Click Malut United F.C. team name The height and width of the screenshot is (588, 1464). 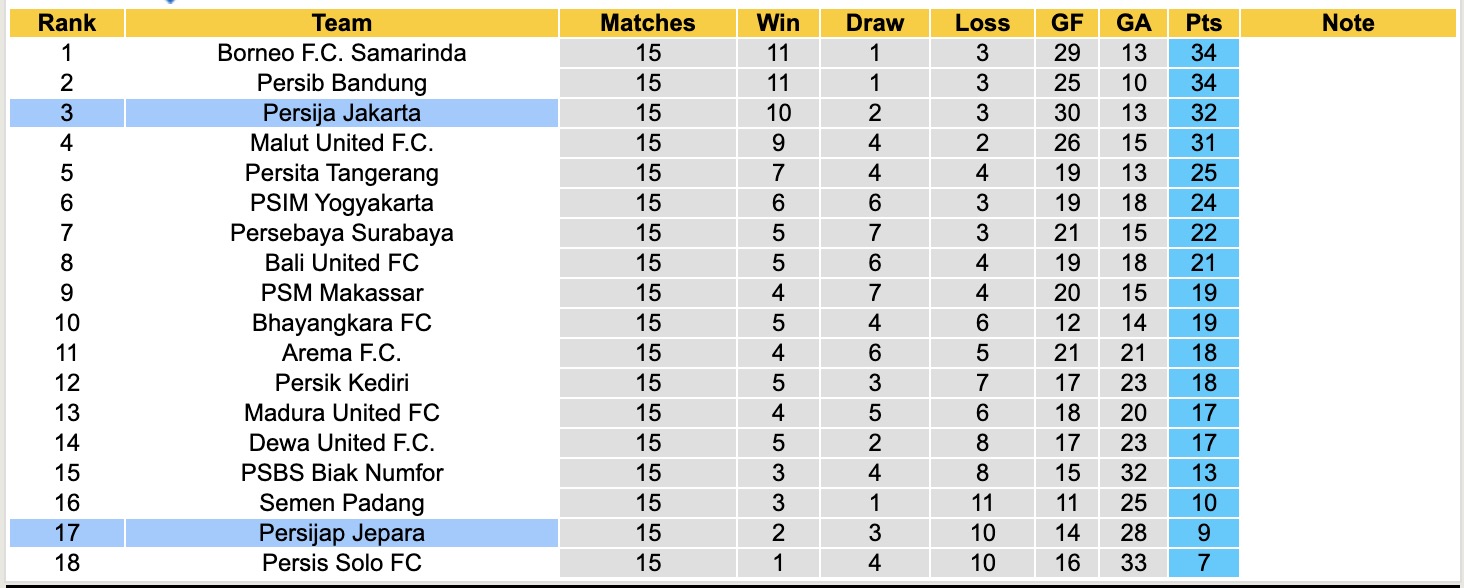point(341,143)
